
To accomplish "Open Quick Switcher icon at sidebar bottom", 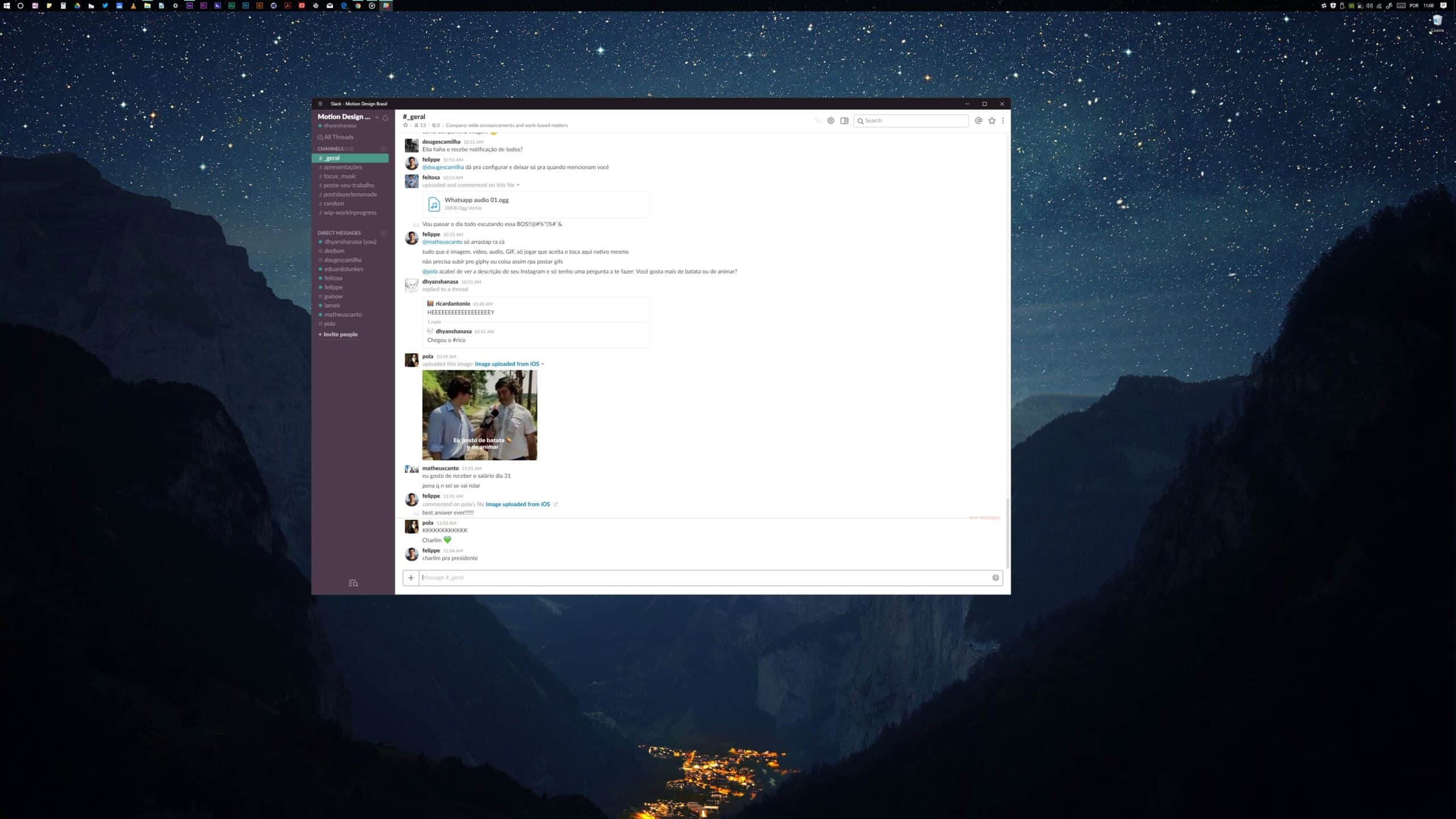I will 353,583.
